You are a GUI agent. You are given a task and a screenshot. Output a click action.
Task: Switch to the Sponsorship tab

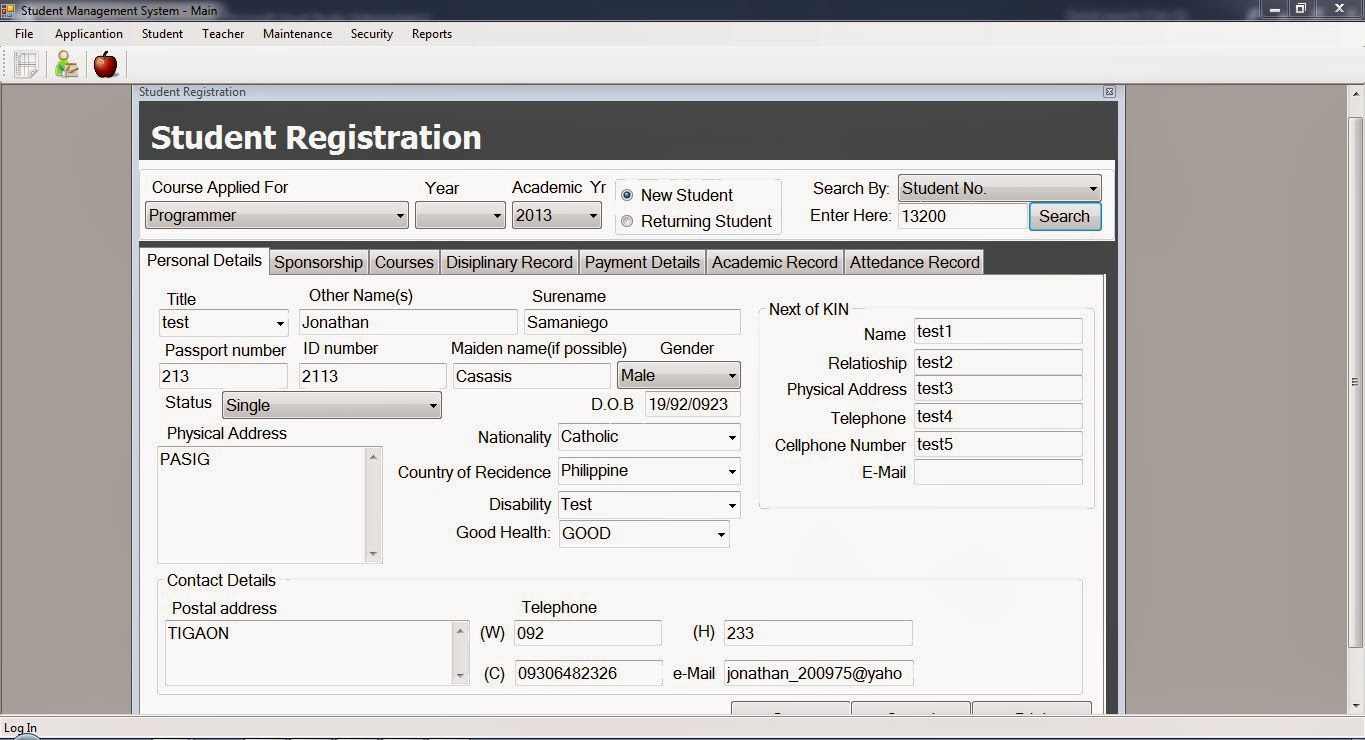(318, 261)
